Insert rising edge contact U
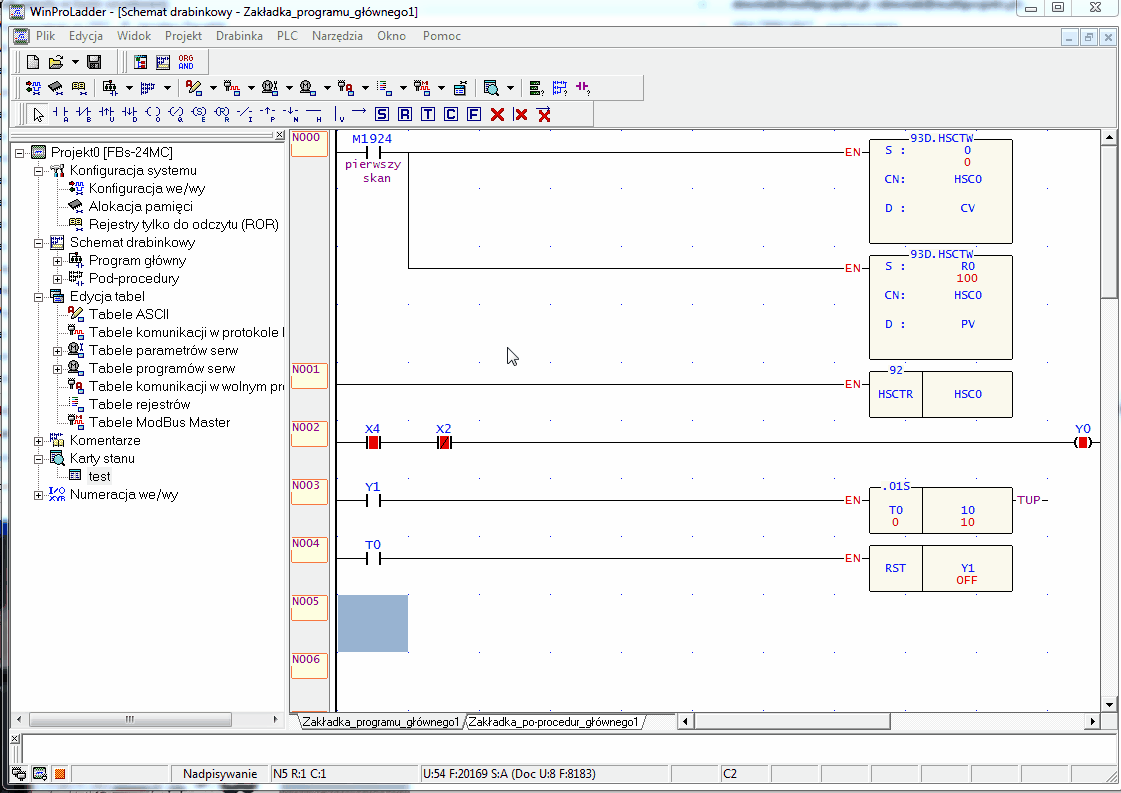This screenshot has height=793, width=1121. [x=107, y=114]
